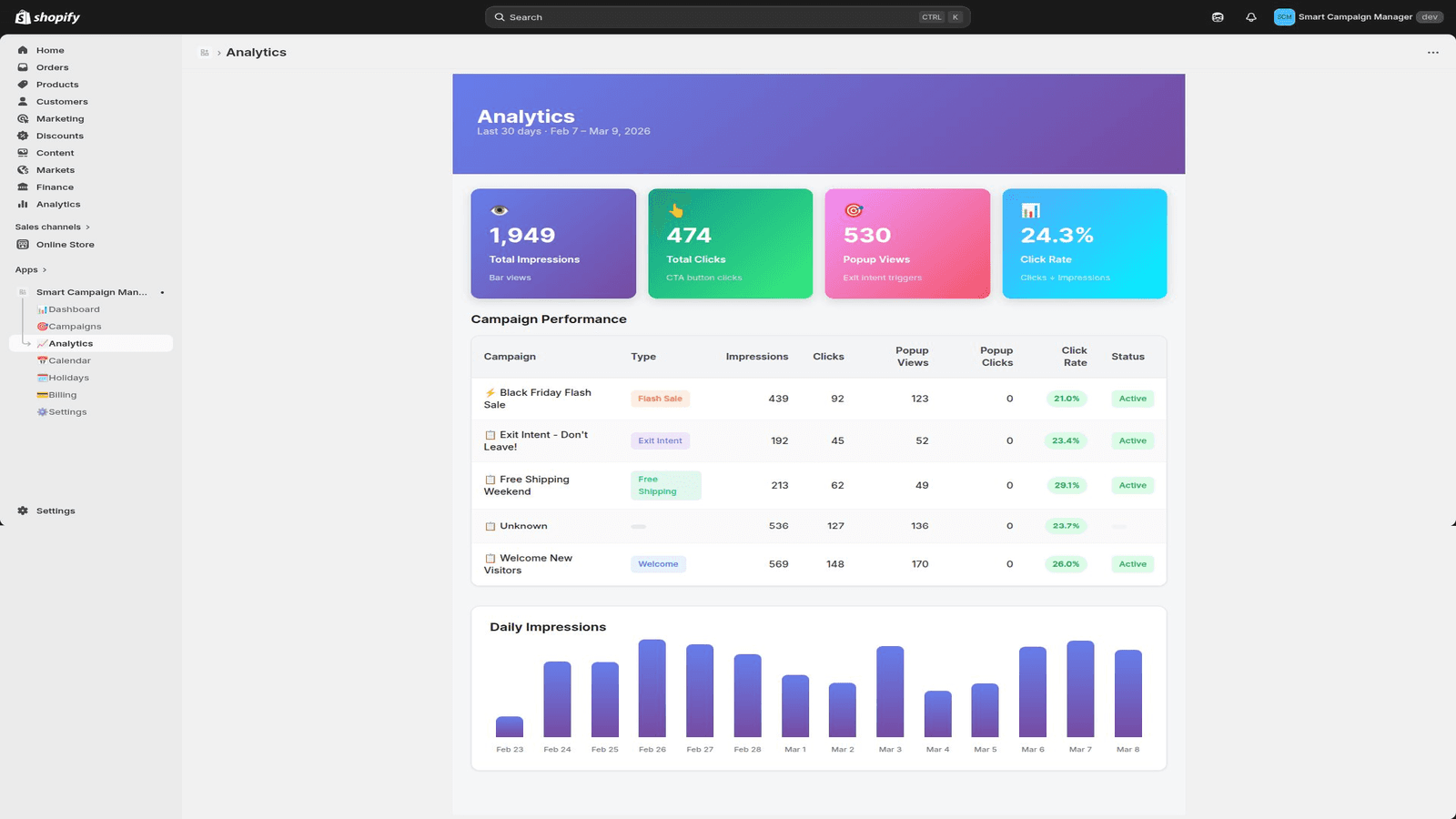1456x819 pixels.
Task: Click the Customers person icon
Action: (x=23, y=101)
